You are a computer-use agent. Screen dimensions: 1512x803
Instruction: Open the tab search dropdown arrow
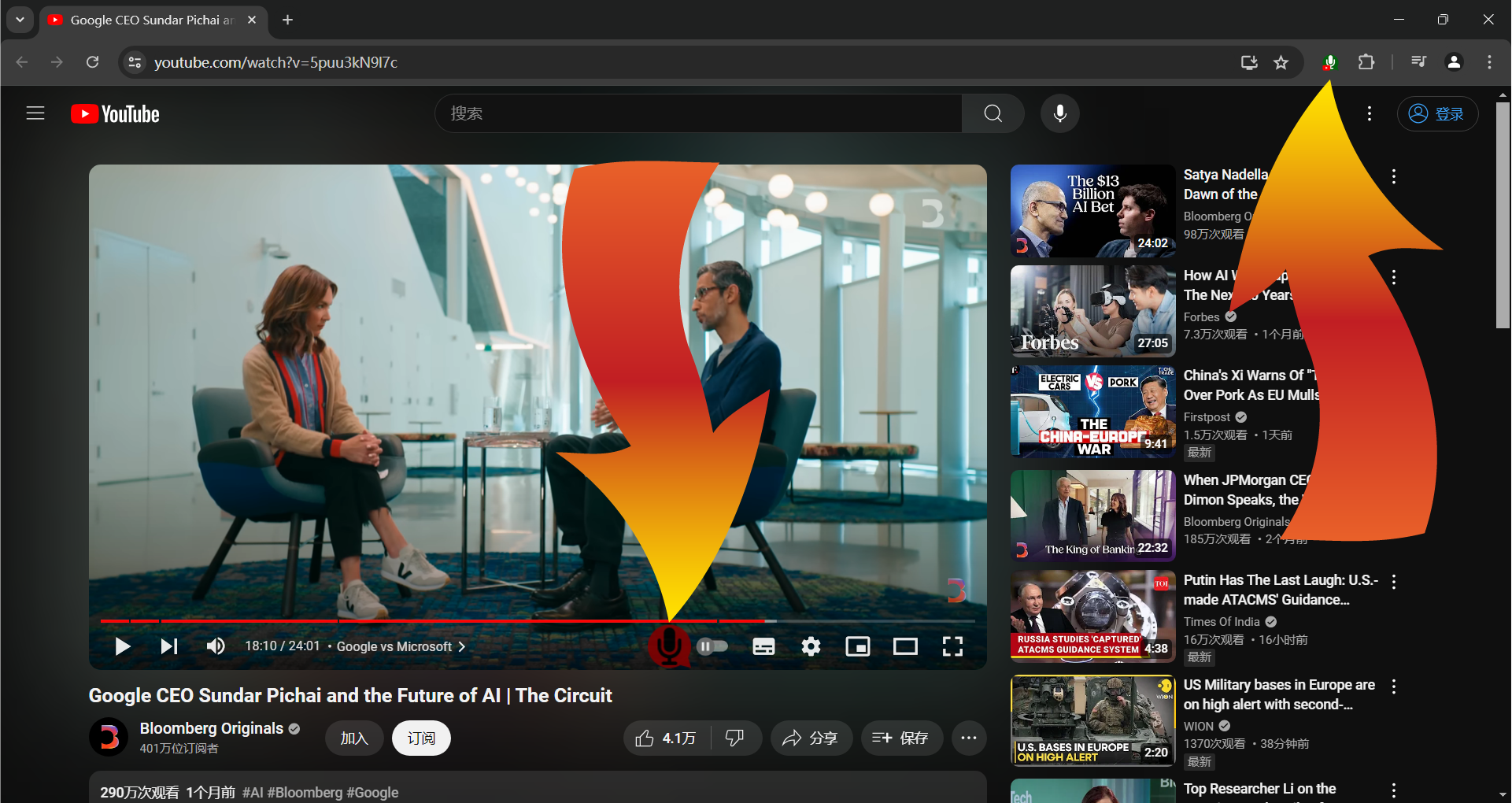coord(20,20)
